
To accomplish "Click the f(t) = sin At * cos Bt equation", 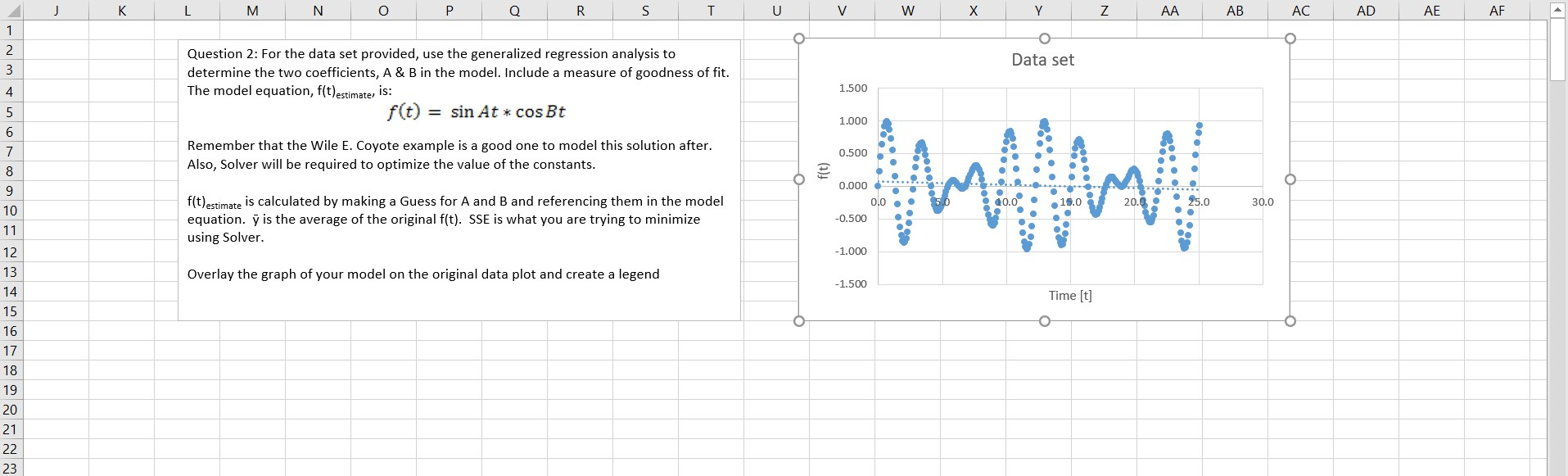I will click(x=476, y=112).
